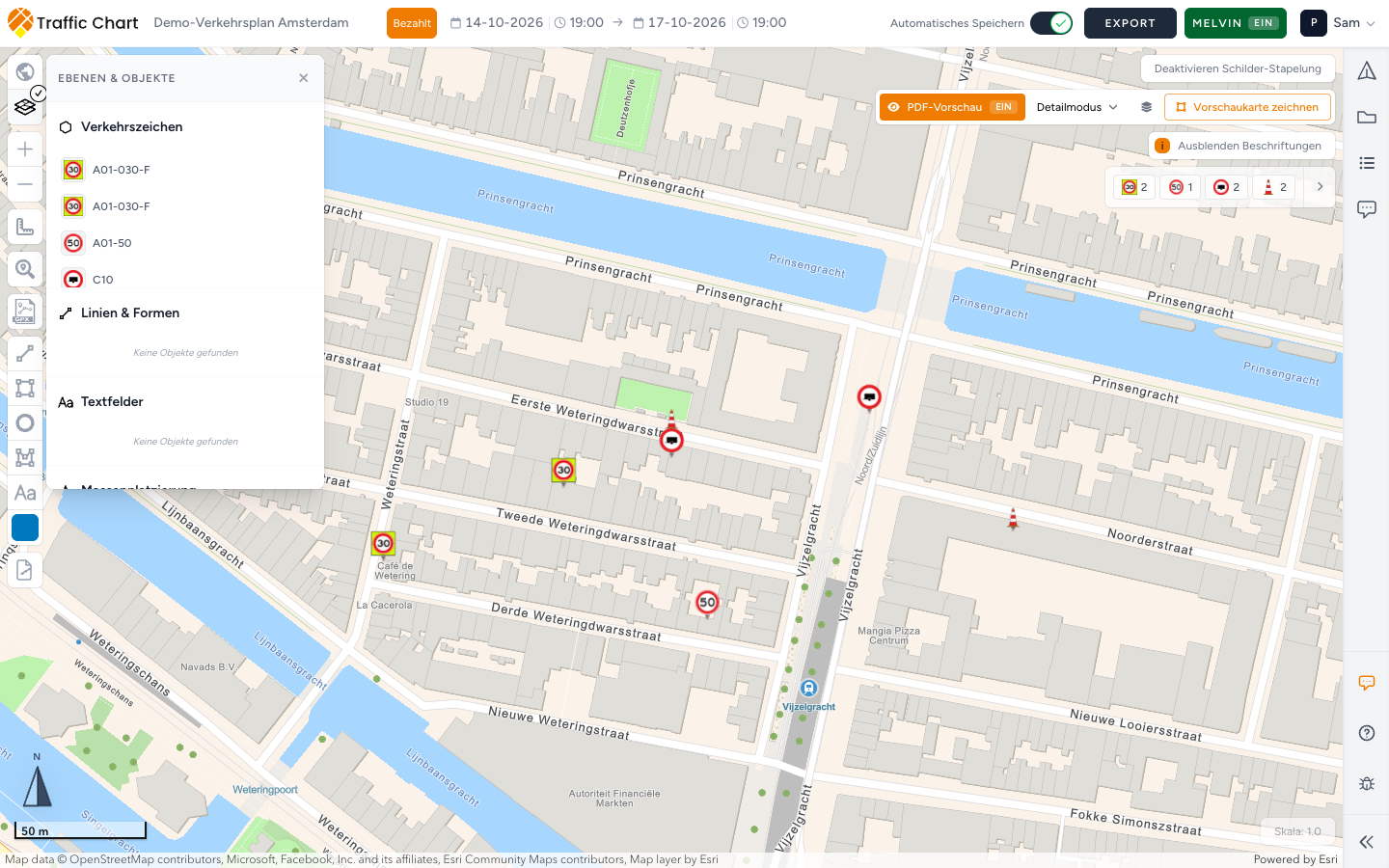Zoom in with the plus icon
1389x868 pixels.
[25, 149]
